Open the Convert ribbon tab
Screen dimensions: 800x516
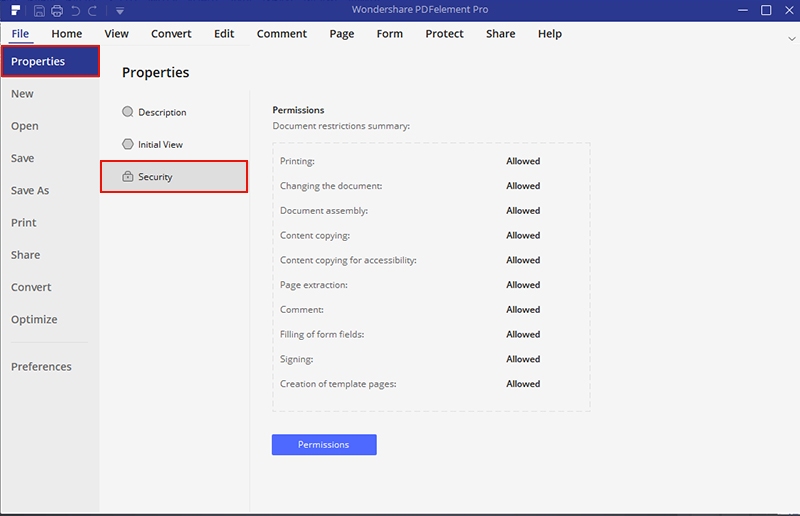coord(171,34)
